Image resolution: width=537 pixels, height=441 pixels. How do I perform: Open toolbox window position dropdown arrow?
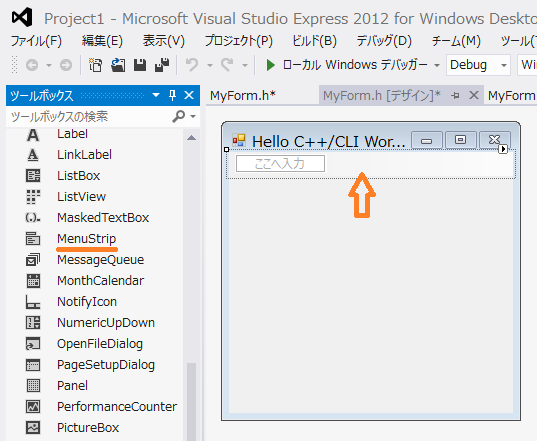coord(156,95)
